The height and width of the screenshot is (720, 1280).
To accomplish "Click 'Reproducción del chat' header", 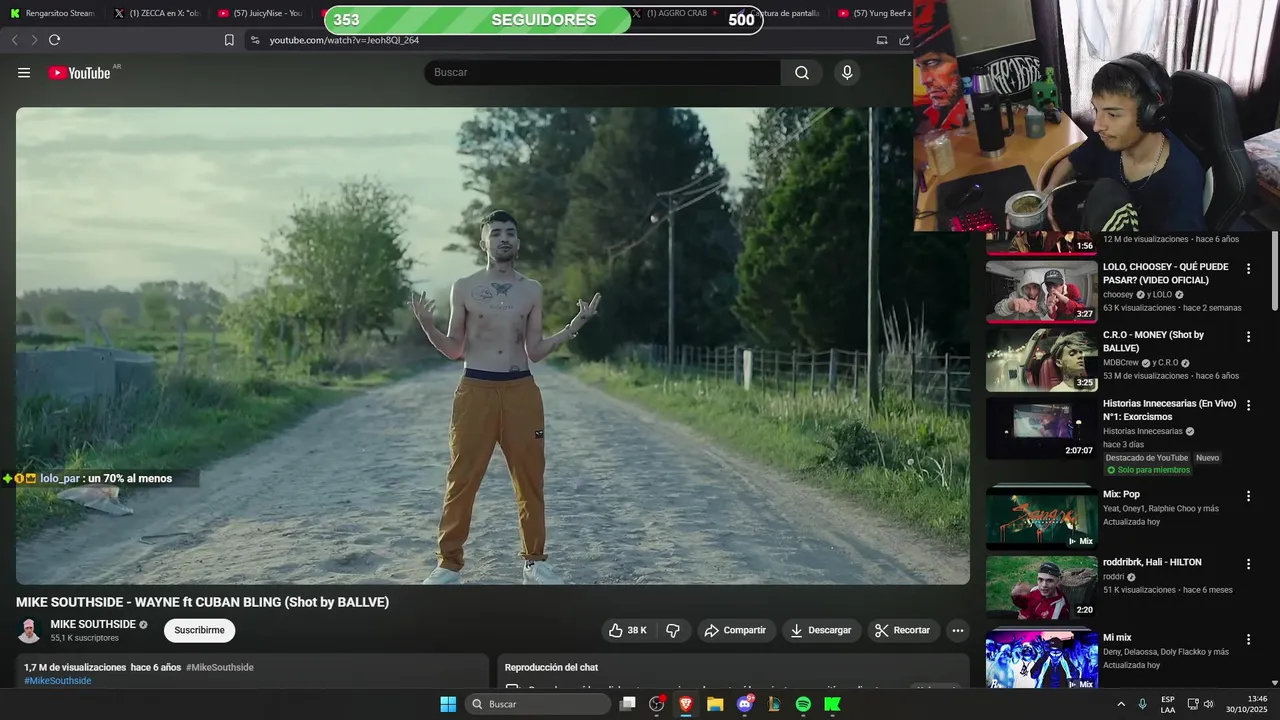I will tap(551, 667).
